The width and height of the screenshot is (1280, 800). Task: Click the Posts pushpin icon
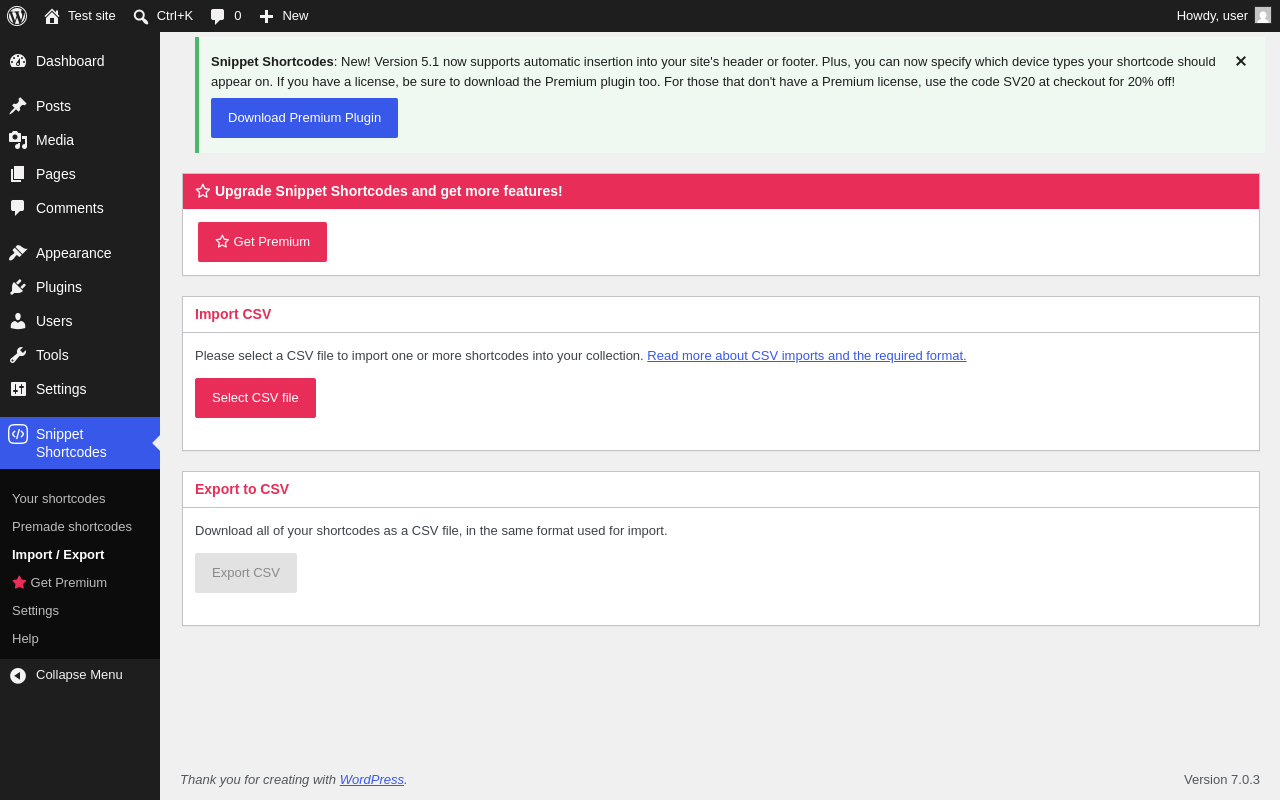(18, 106)
